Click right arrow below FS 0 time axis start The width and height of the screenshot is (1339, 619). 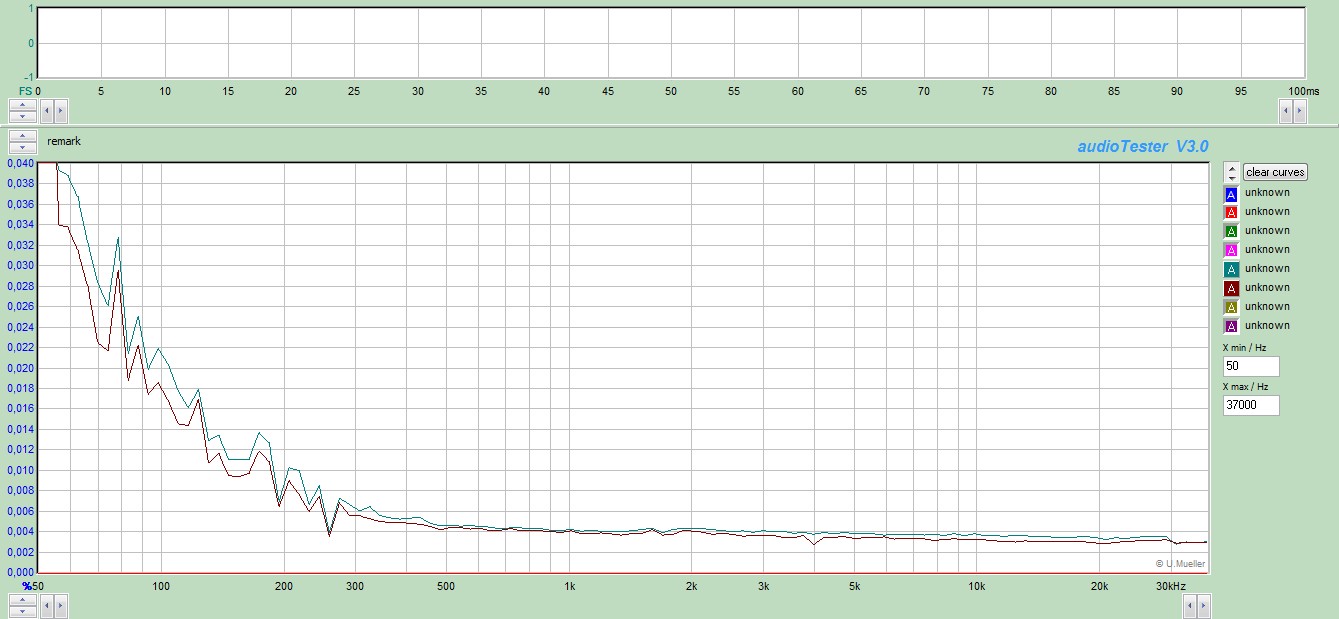(60, 110)
